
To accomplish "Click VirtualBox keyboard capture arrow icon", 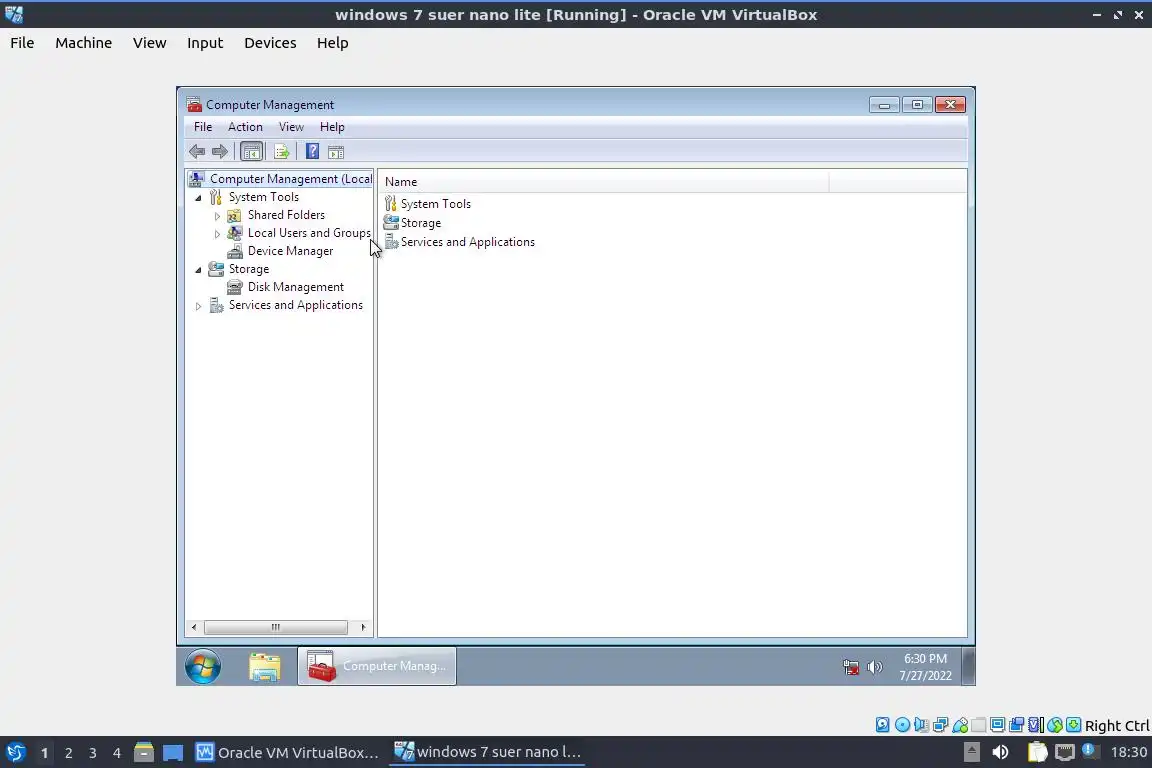I will [x=1073, y=725].
